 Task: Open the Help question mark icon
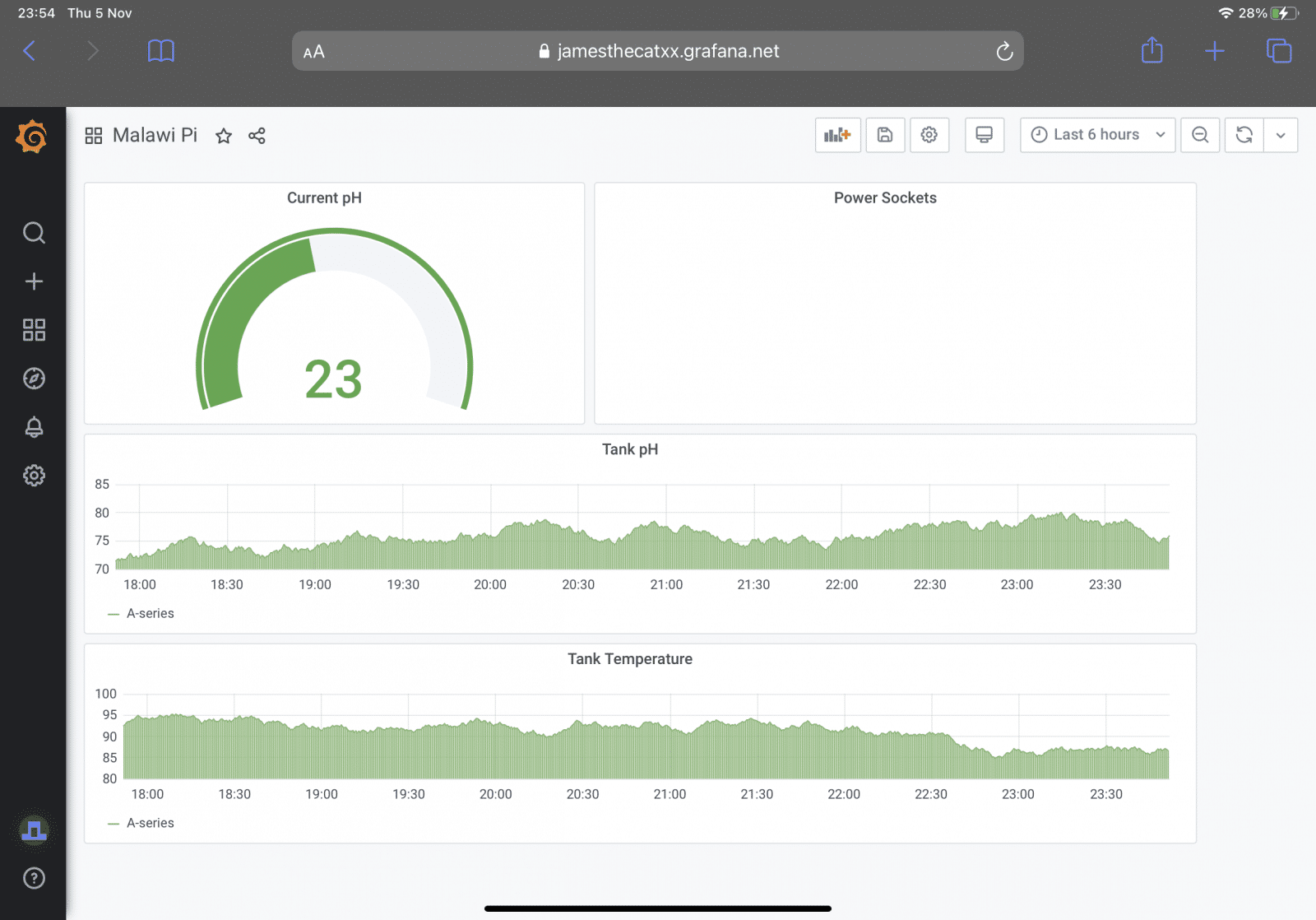(34, 878)
